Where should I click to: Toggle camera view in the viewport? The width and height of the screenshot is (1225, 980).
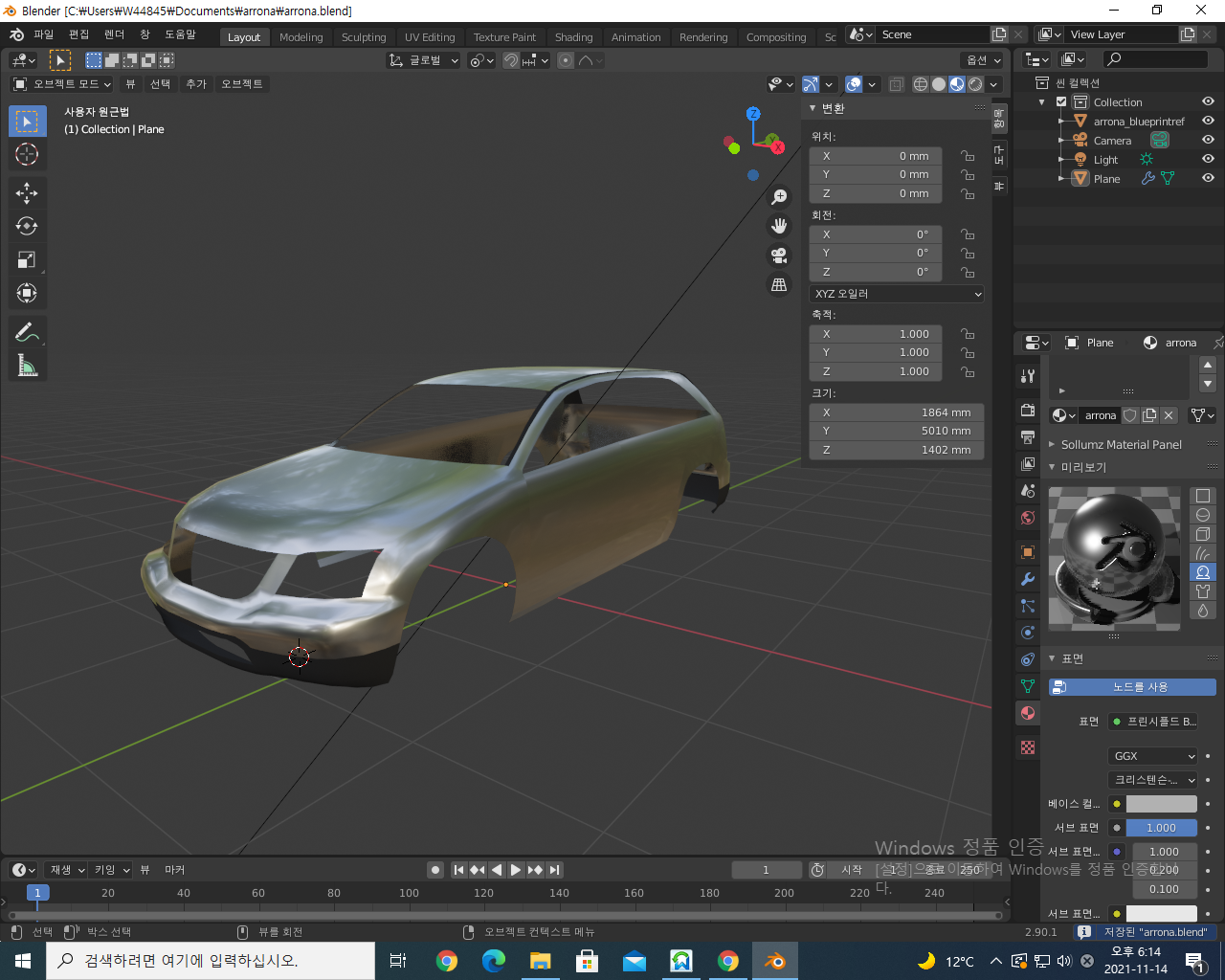779,256
